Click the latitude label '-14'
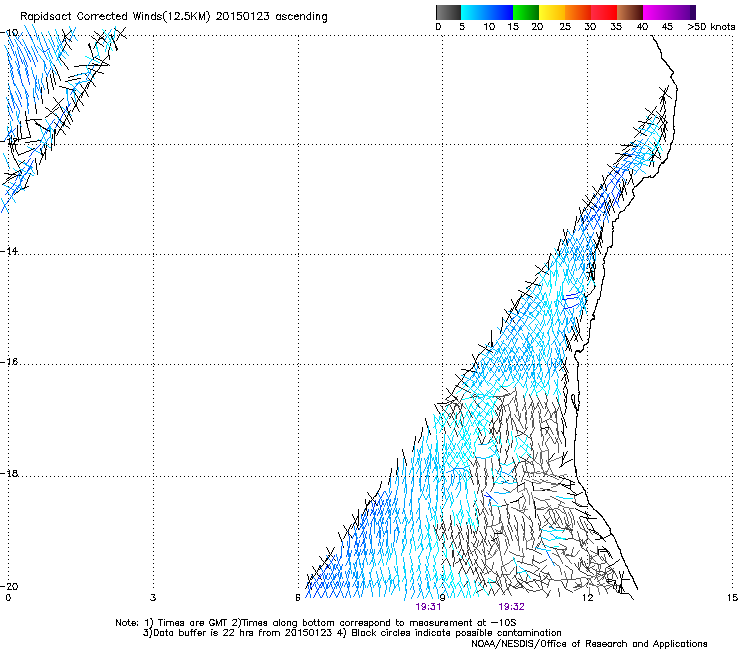 click(9, 251)
